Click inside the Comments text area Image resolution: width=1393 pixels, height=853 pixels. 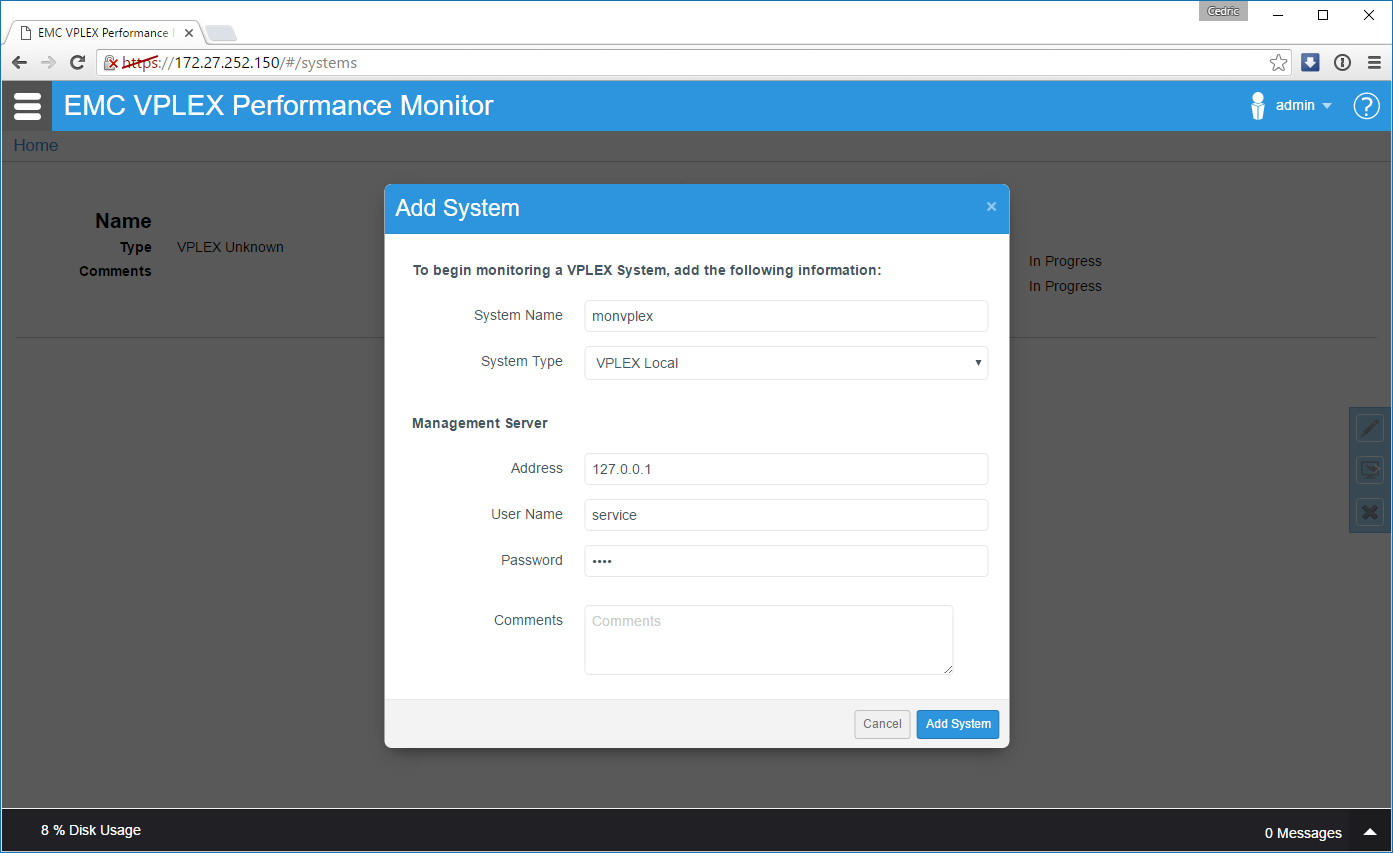pos(768,640)
